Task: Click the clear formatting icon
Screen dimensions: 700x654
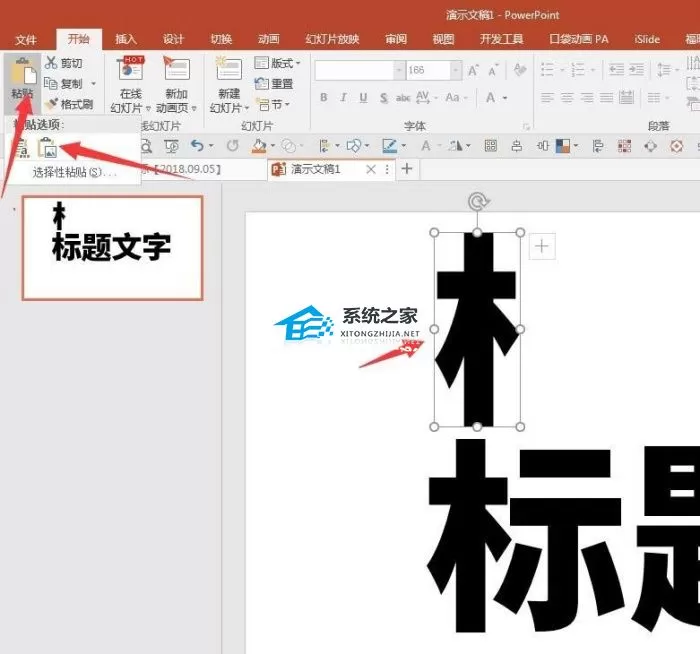Action: (x=520, y=70)
